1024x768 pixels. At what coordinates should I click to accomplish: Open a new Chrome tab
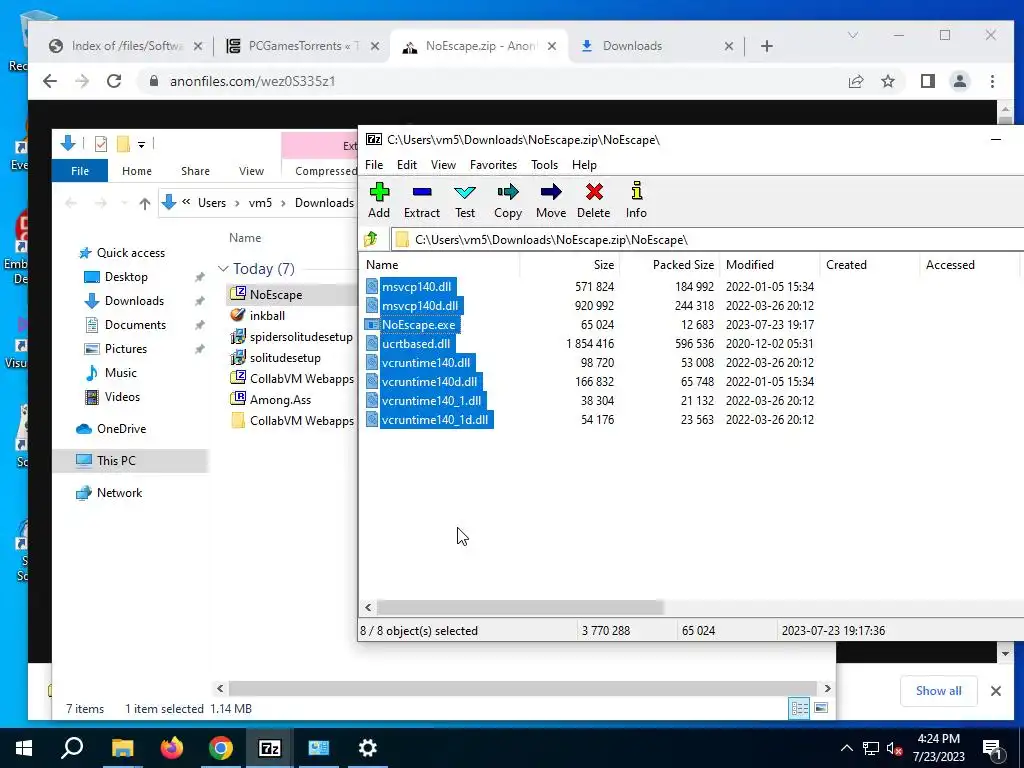tap(767, 46)
